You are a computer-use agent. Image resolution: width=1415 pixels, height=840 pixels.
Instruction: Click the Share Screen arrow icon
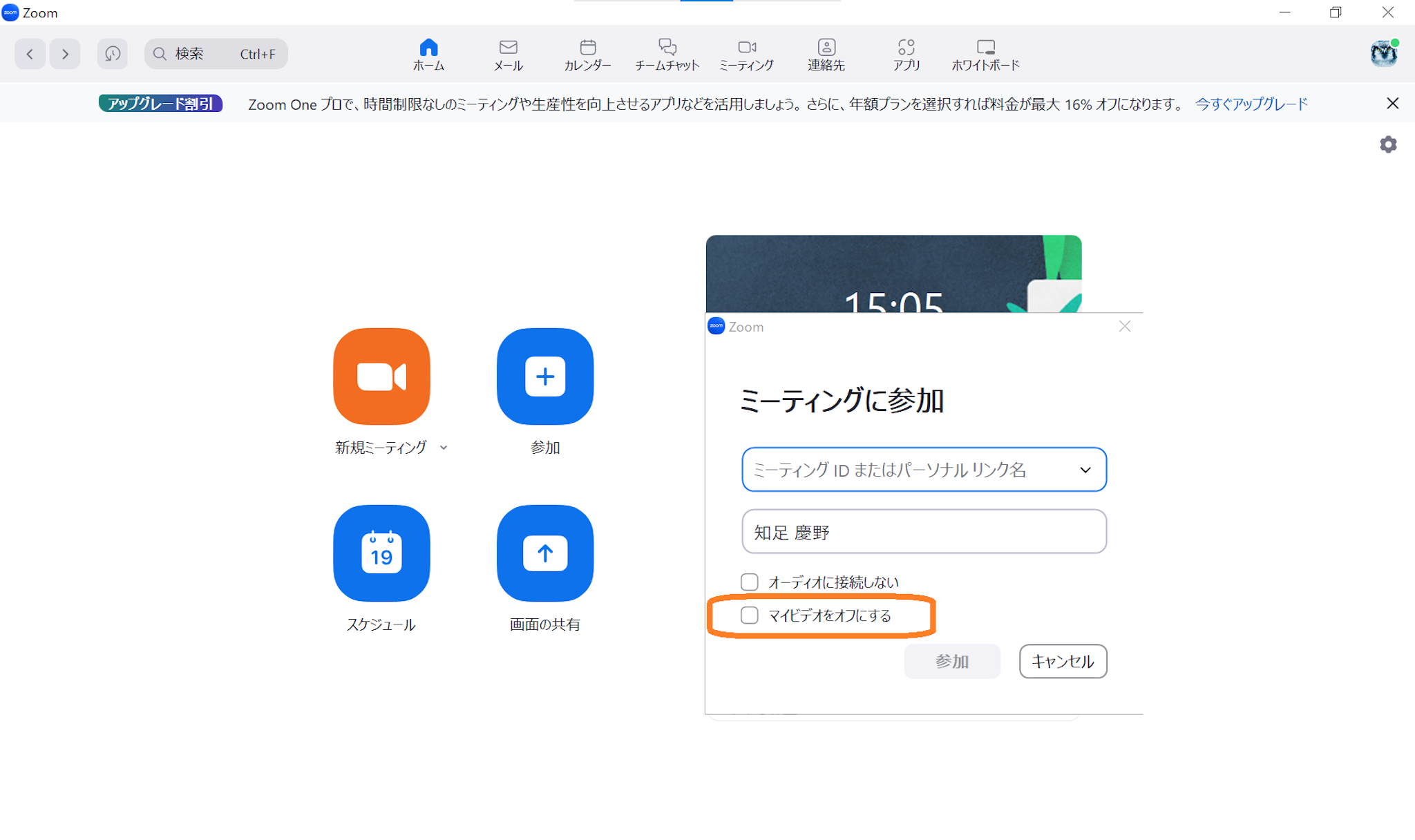(545, 553)
